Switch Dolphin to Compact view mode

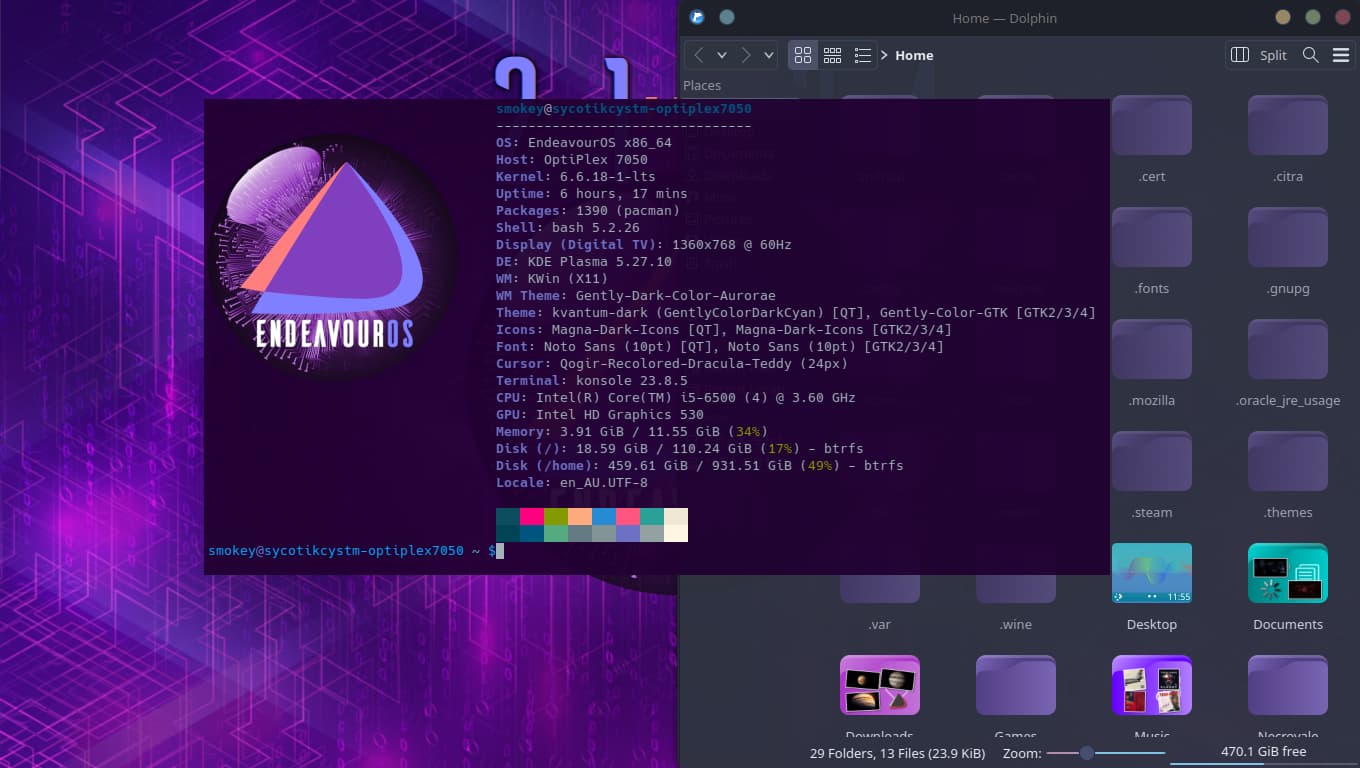click(832, 55)
